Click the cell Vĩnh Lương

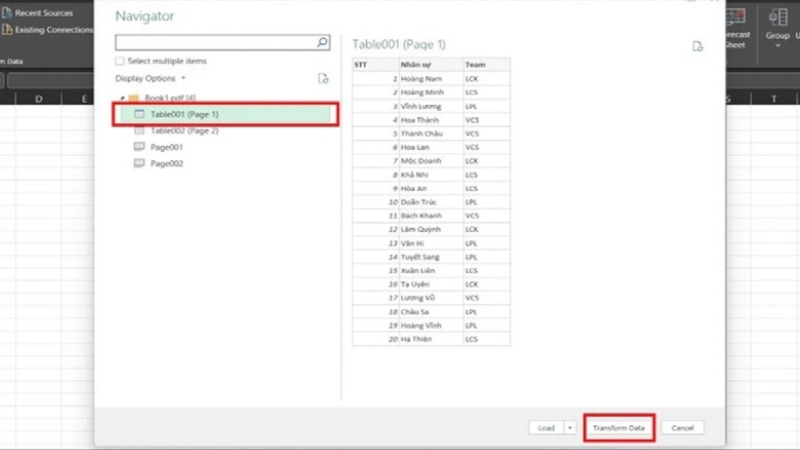(x=431, y=106)
